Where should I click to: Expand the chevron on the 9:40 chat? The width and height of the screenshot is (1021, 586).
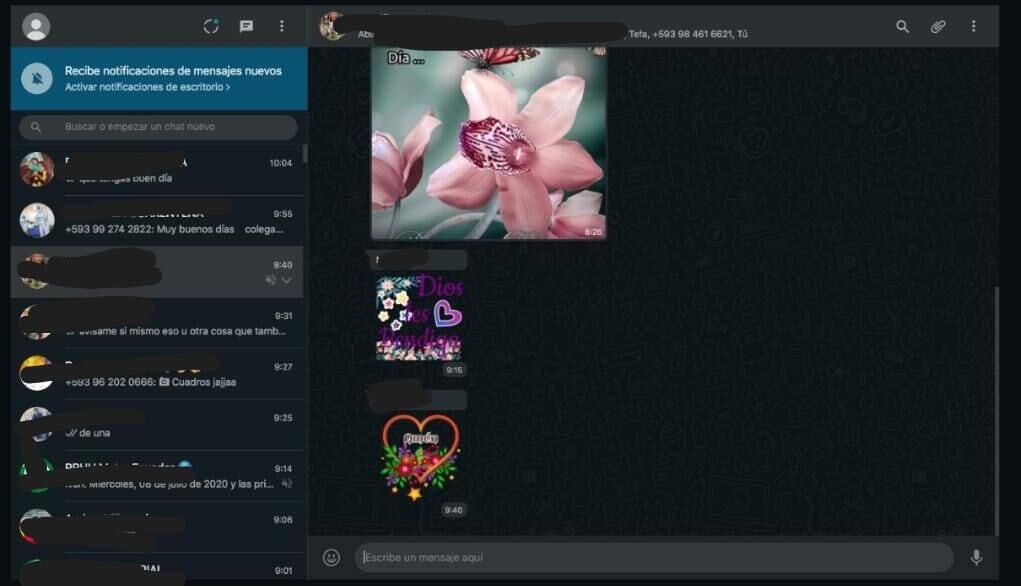[x=287, y=281]
